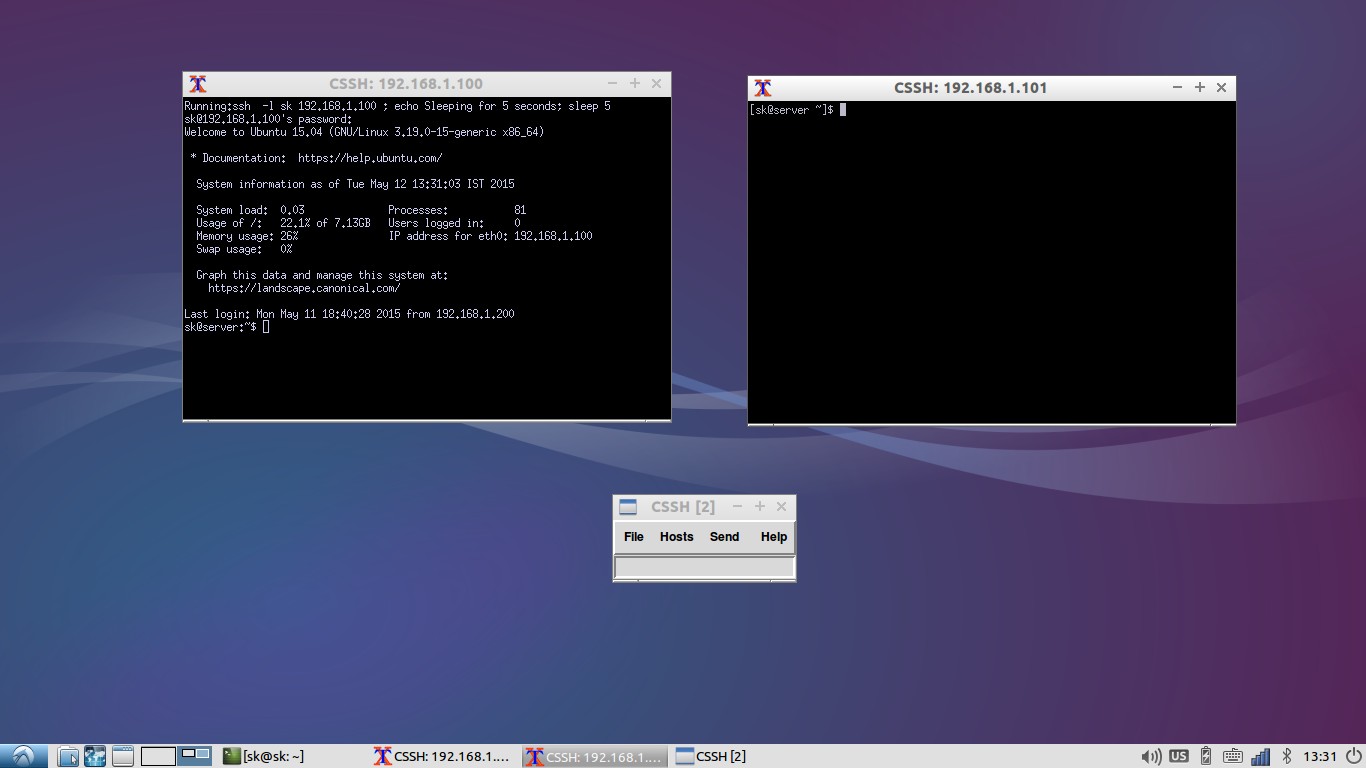Close the CSSH: 192.168.1.101 window

pos(1222,88)
